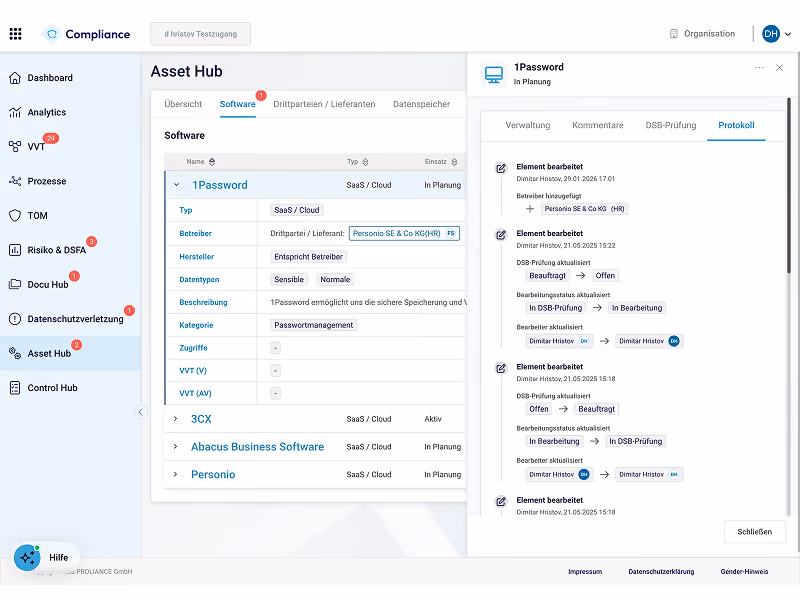The width and height of the screenshot is (800, 600).
Task: Open the Impressum footer link
Action: [585, 571]
